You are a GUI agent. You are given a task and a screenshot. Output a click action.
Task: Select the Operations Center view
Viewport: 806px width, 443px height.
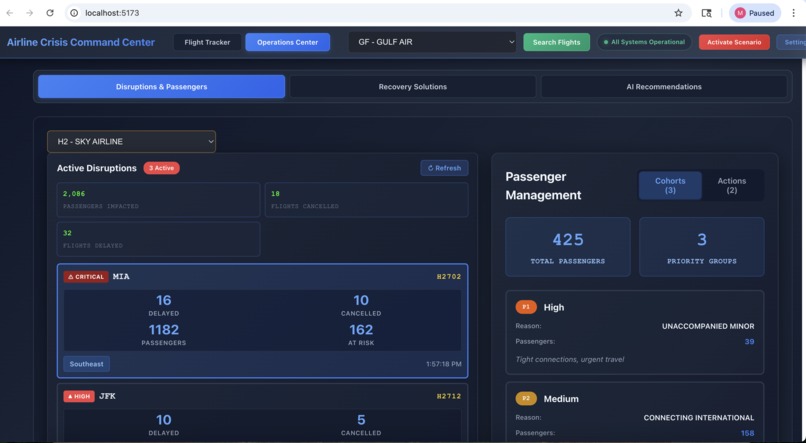[287, 42]
